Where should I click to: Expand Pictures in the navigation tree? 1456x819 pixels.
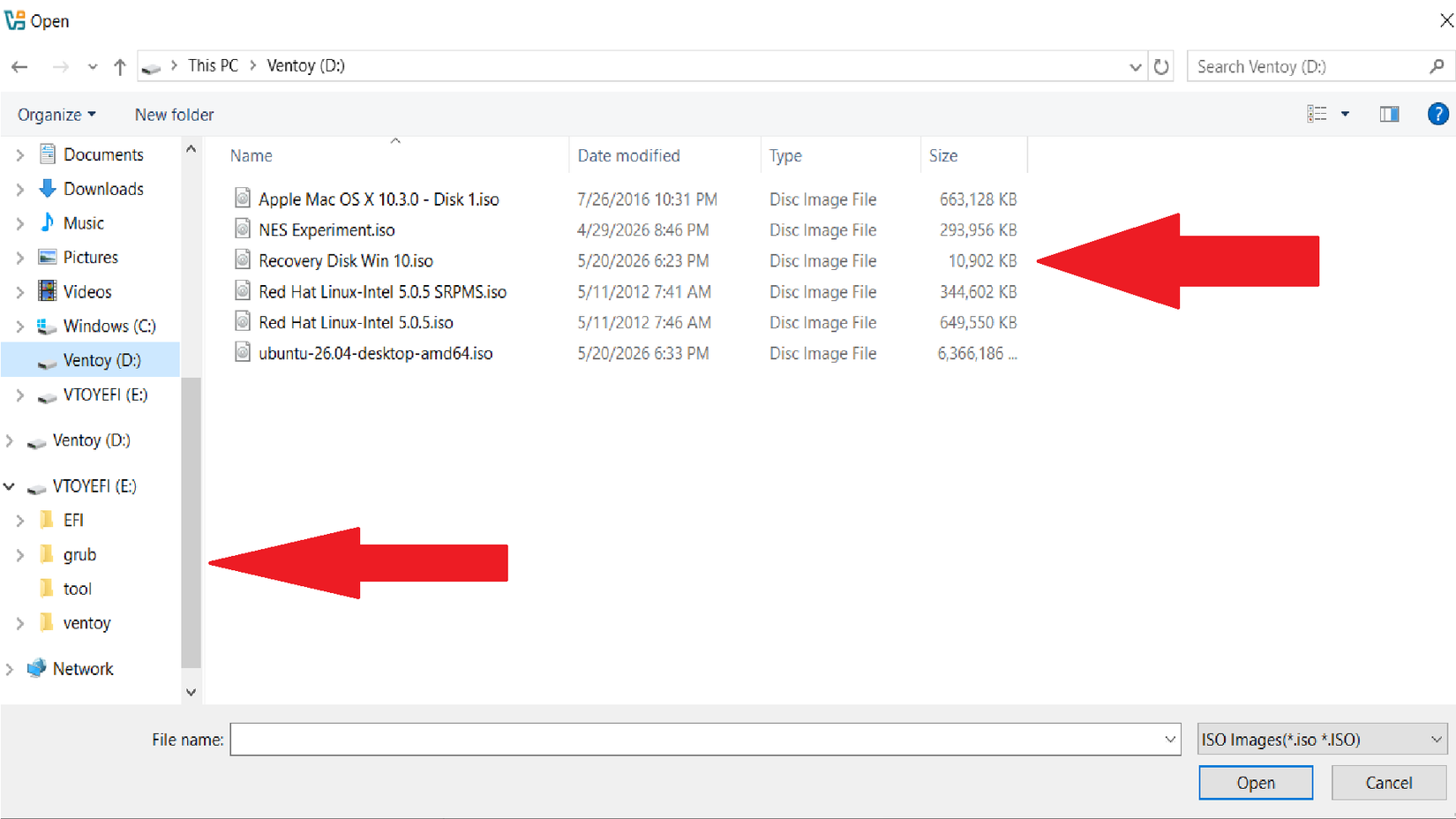pyautogui.click(x=19, y=258)
